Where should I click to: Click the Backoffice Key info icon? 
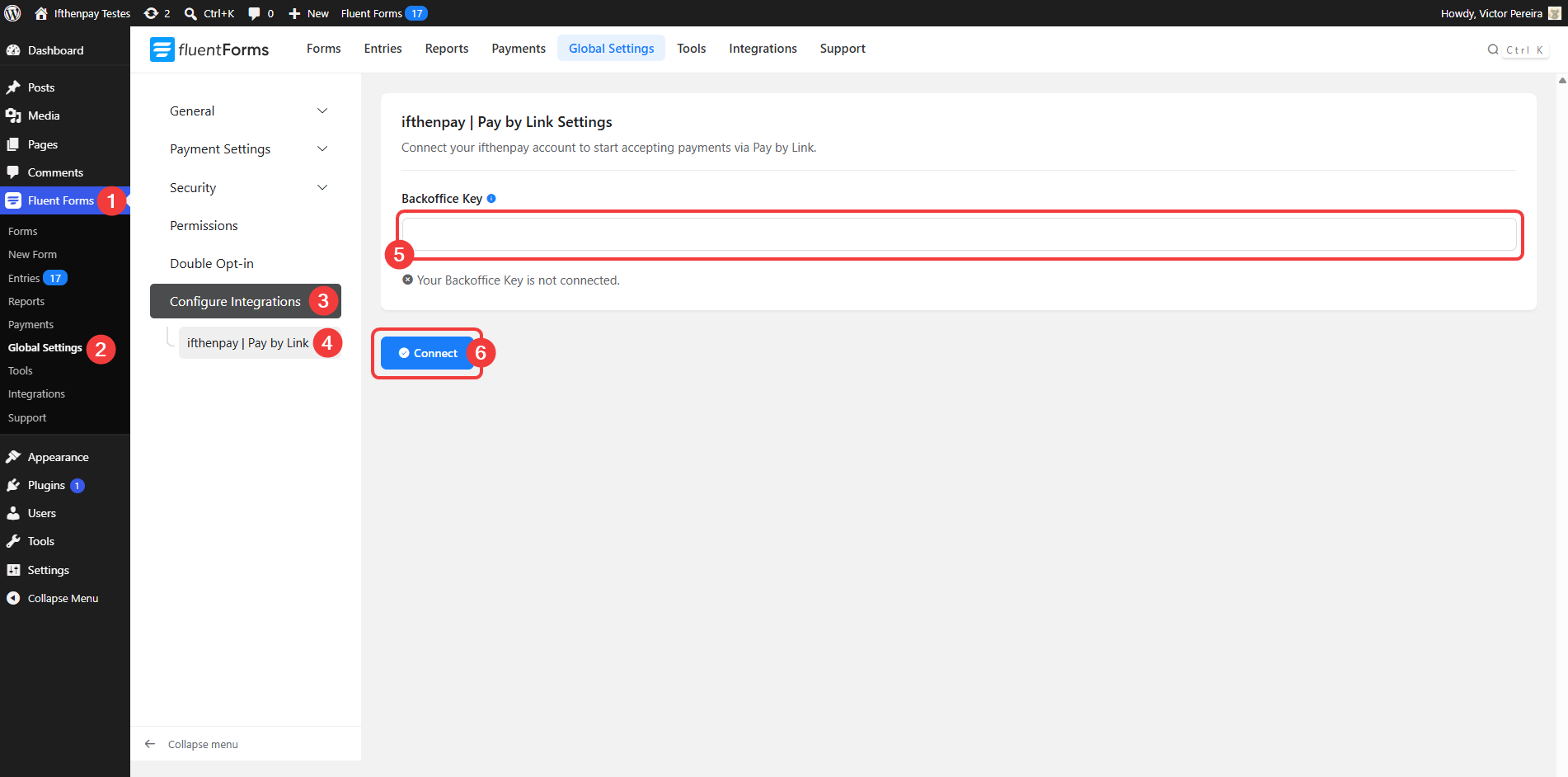click(491, 199)
